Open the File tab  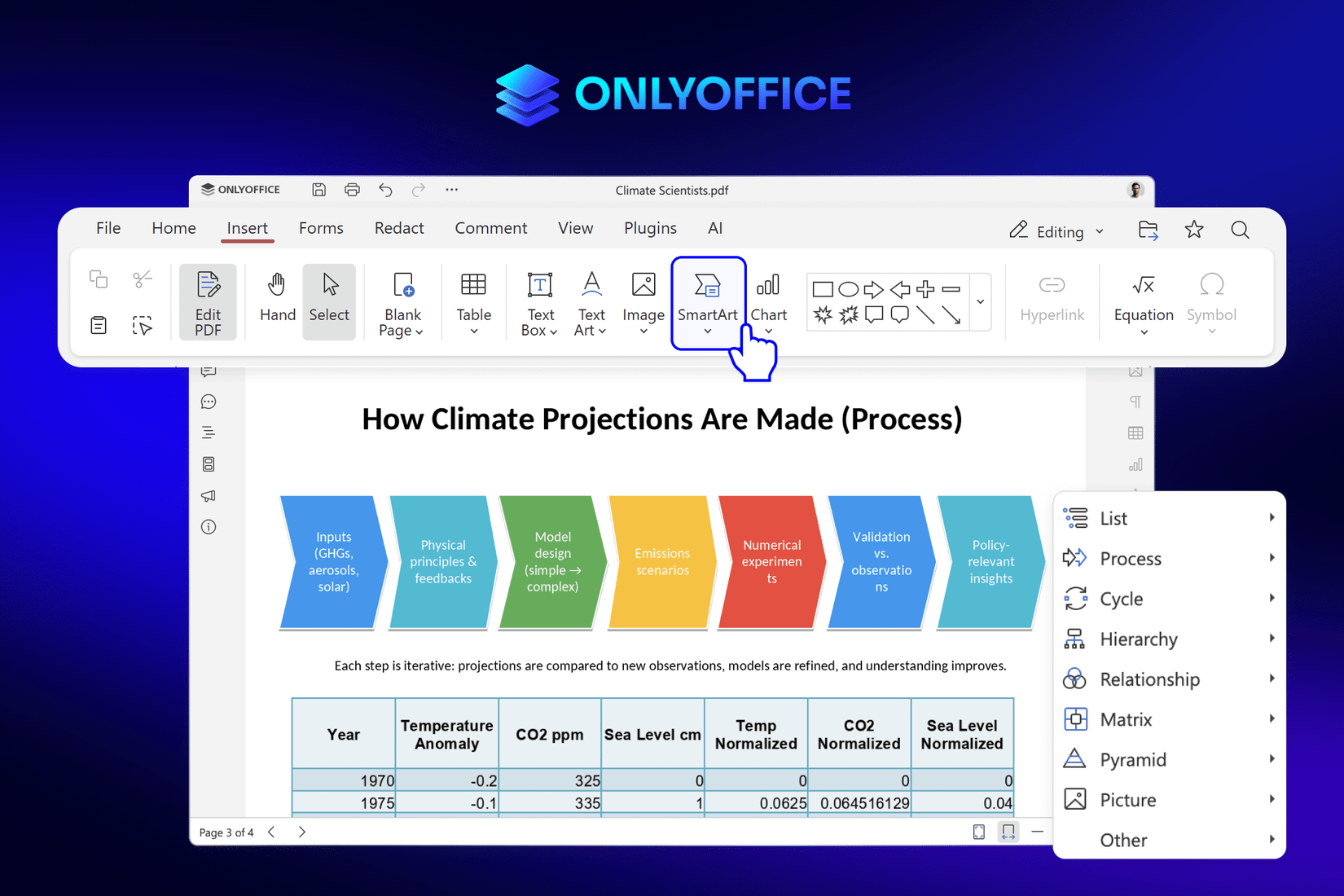coord(108,228)
